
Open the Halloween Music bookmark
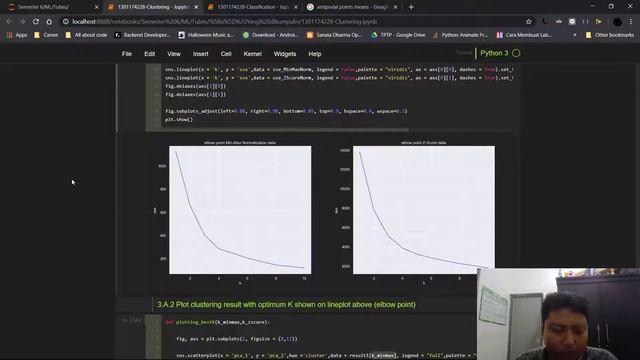(x=206, y=35)
